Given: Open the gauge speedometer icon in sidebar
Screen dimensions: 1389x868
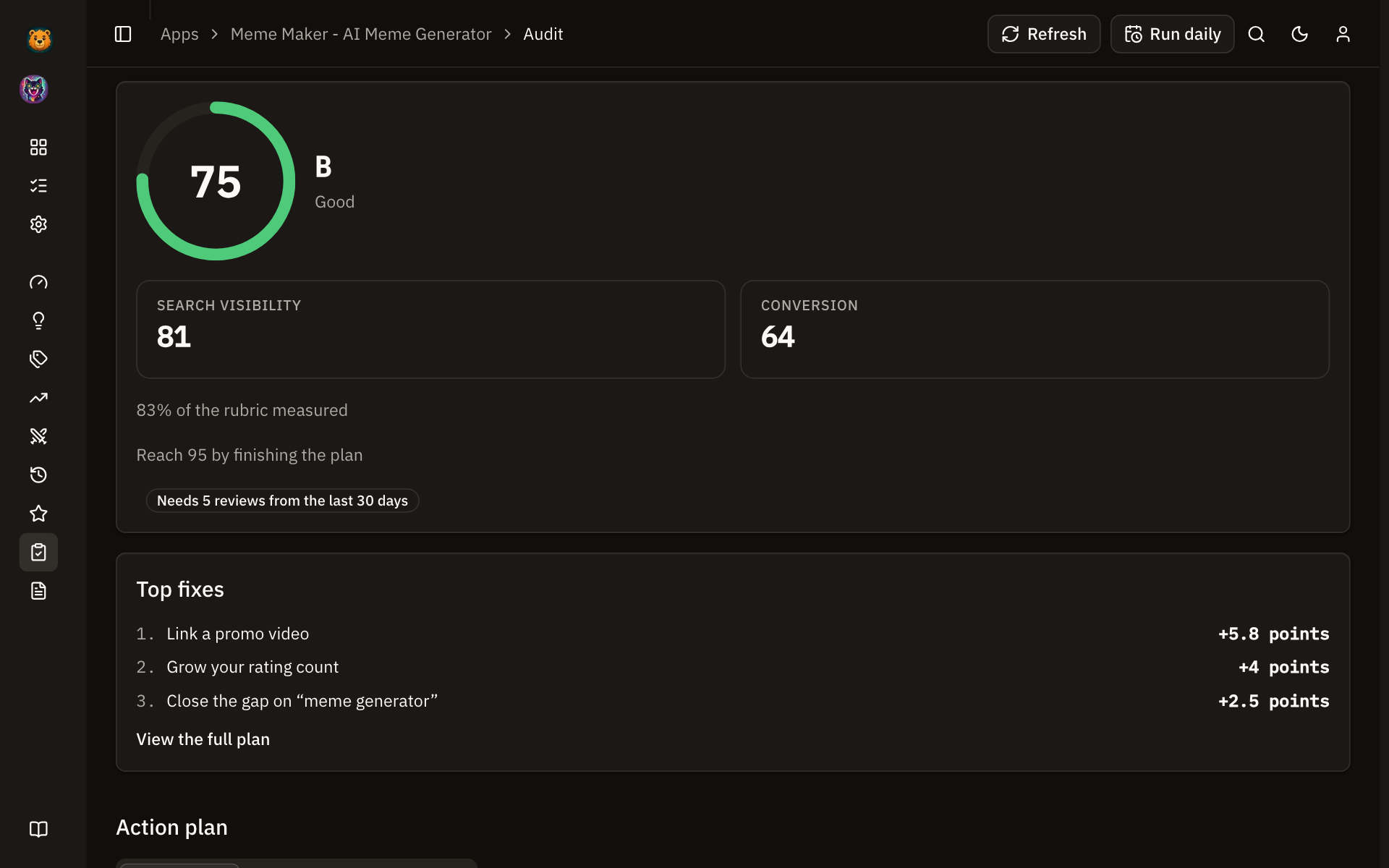Looking at the screenshot, I should click(x=38, y=282).
